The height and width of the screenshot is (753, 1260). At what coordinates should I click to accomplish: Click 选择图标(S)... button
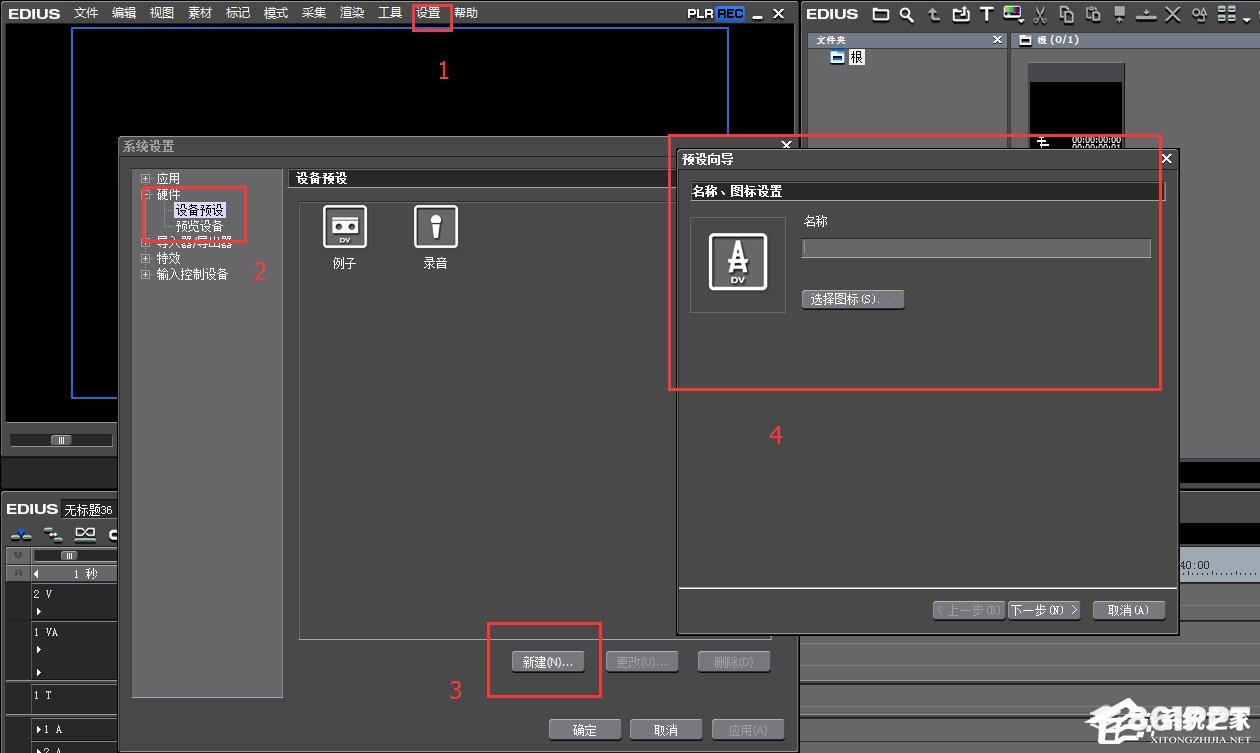[853, 299]
